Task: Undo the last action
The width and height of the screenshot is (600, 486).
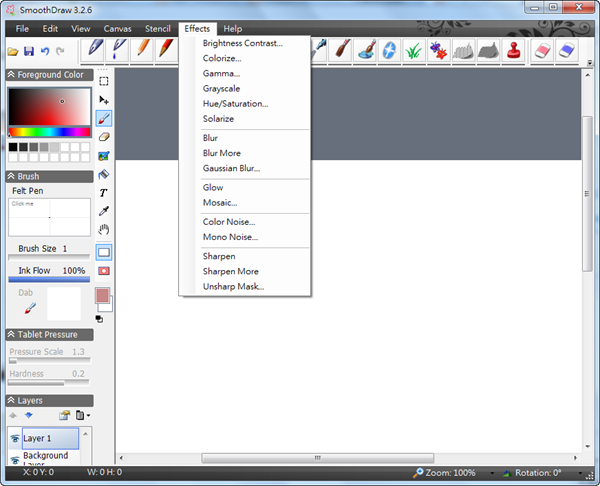Action: coord(45,51)
